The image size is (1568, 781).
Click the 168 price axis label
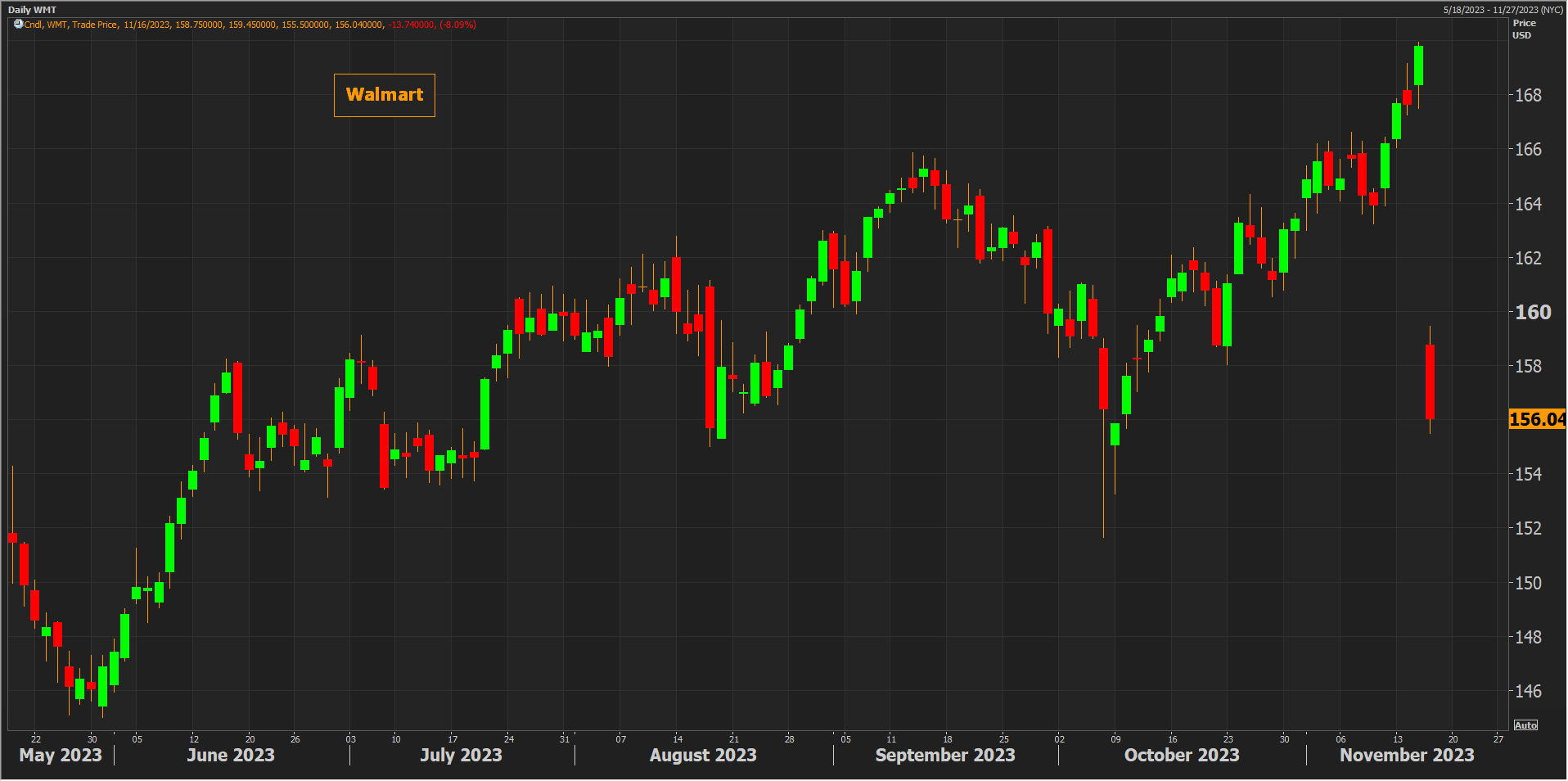[x=1528, y=96]
